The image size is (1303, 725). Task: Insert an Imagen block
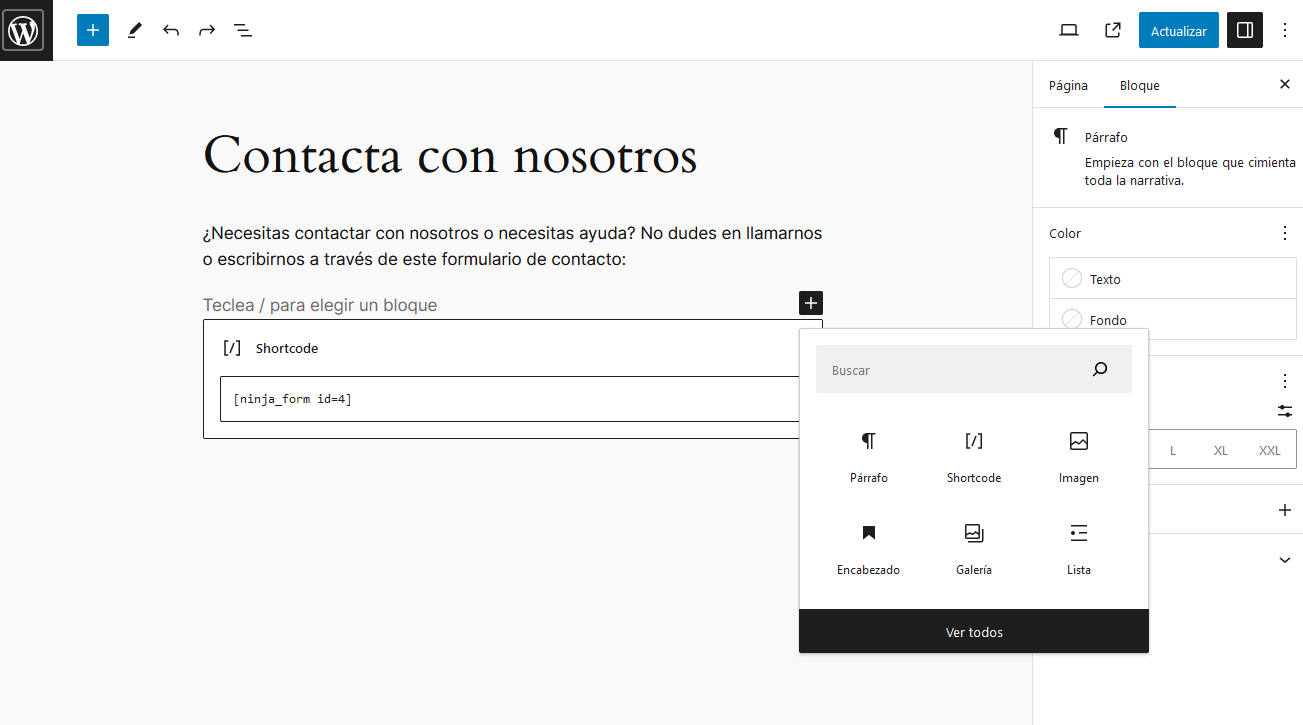1079,457
